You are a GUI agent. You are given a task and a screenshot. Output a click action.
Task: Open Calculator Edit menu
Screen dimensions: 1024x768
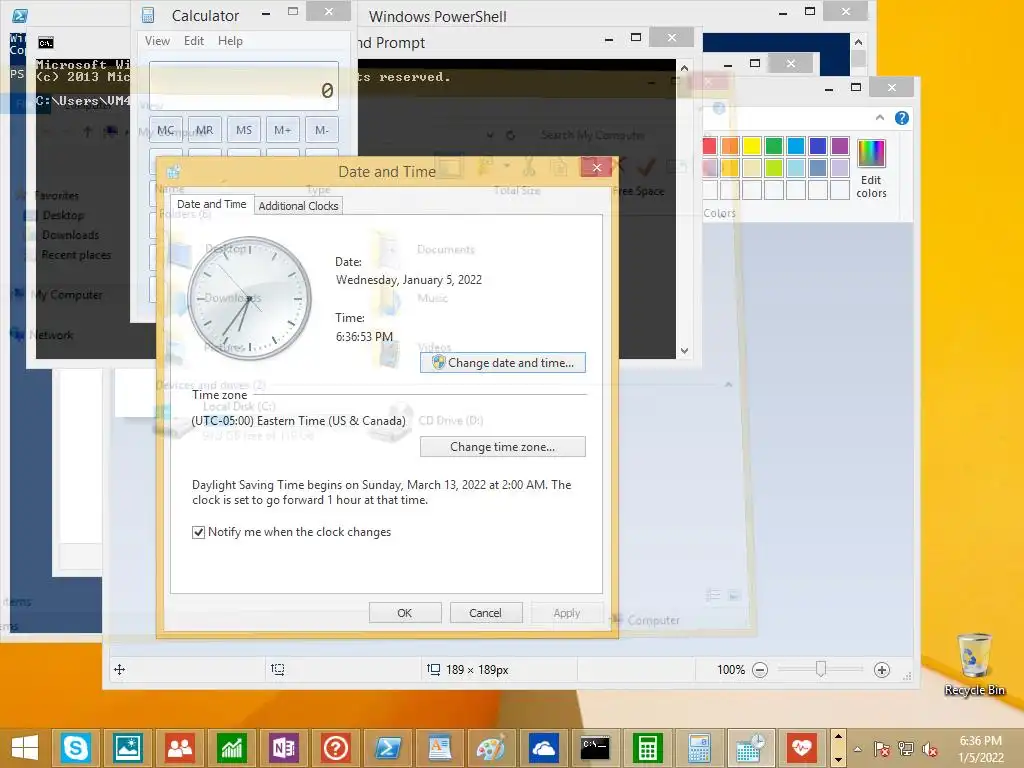194,41
